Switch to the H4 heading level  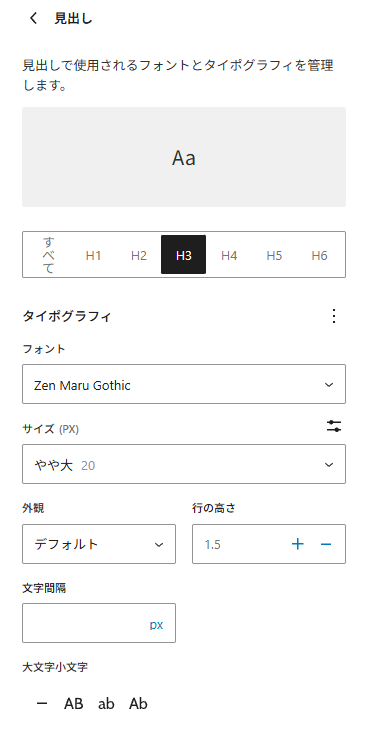click(x=229, y=255)
